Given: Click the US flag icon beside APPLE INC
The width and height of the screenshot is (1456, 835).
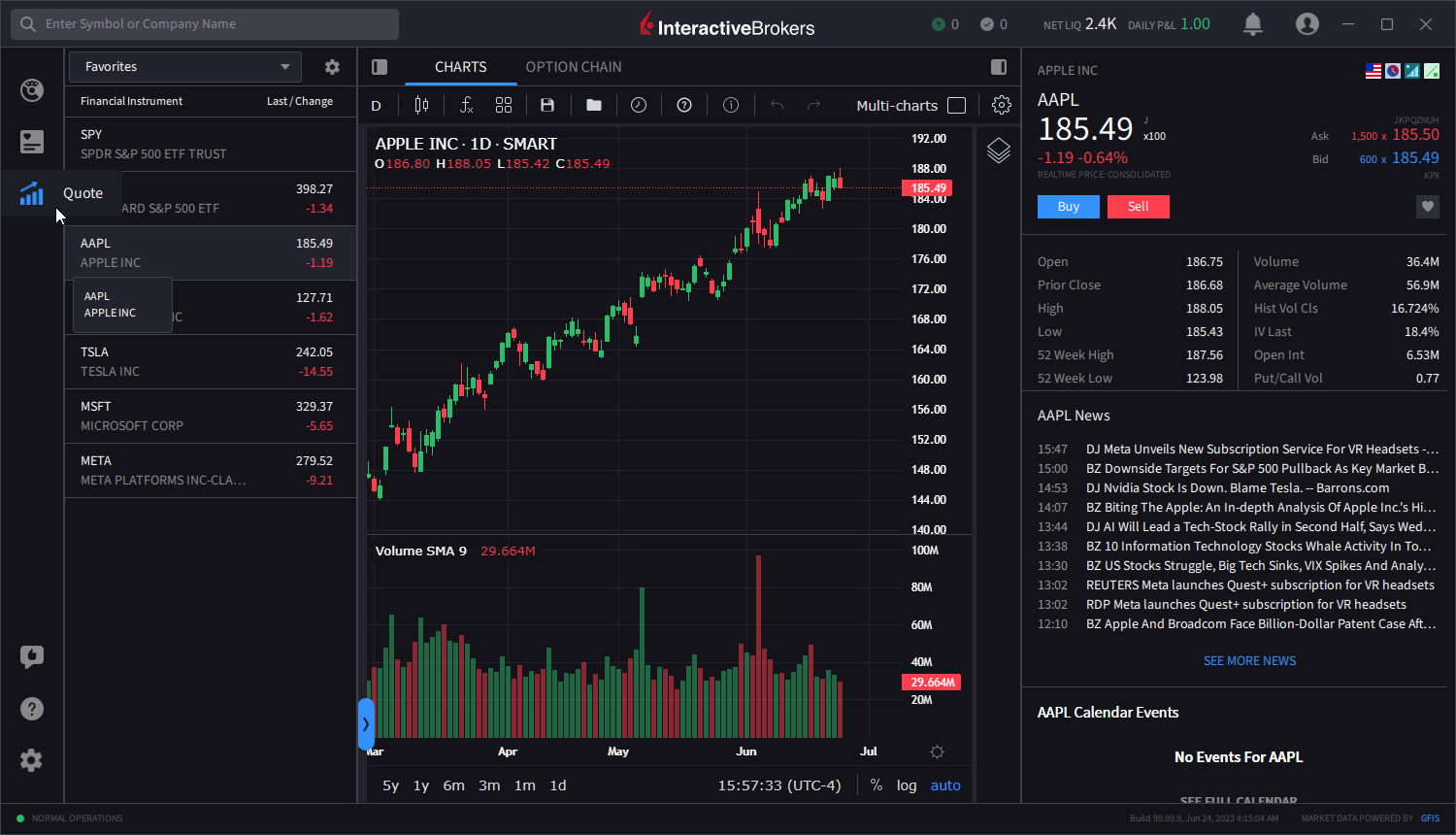Looking at the screenshot, I should tap(1373, 71).
